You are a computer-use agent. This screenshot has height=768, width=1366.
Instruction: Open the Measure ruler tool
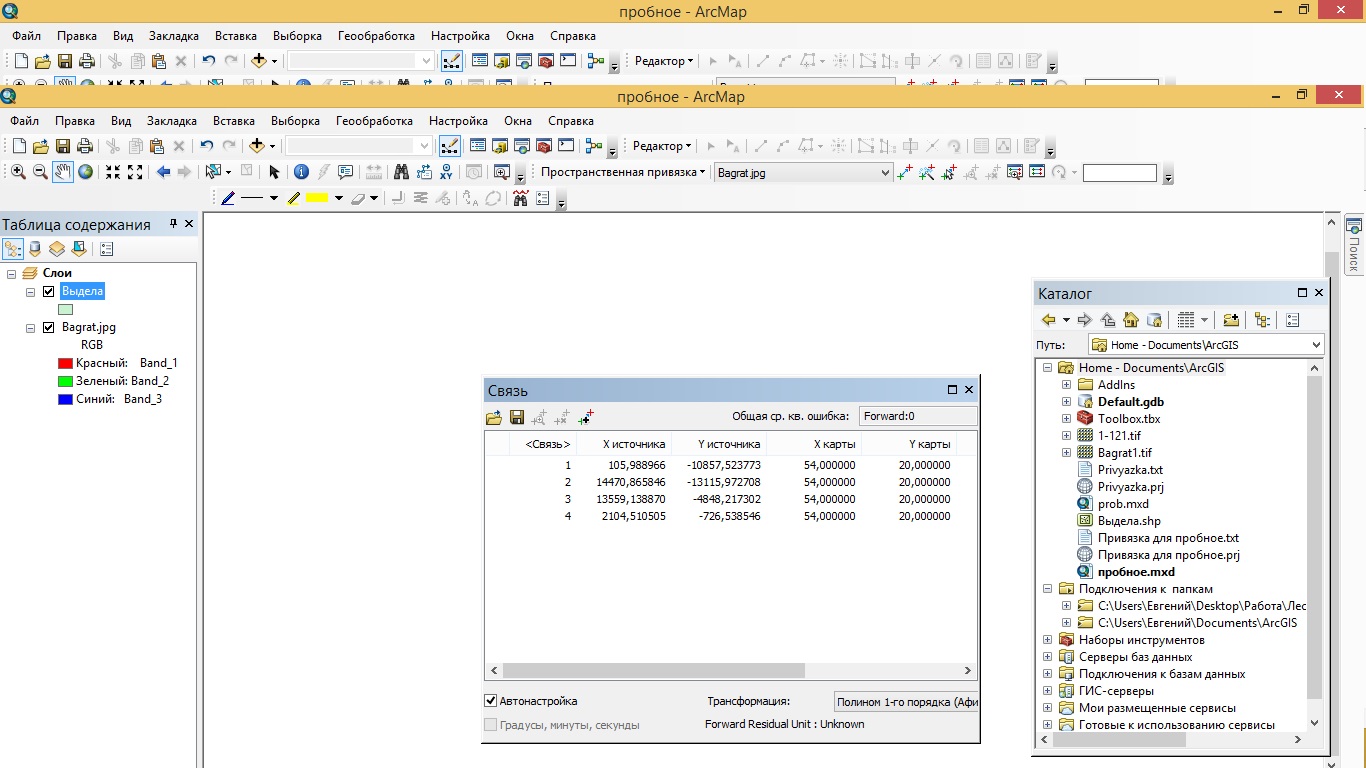coord(374,172)
